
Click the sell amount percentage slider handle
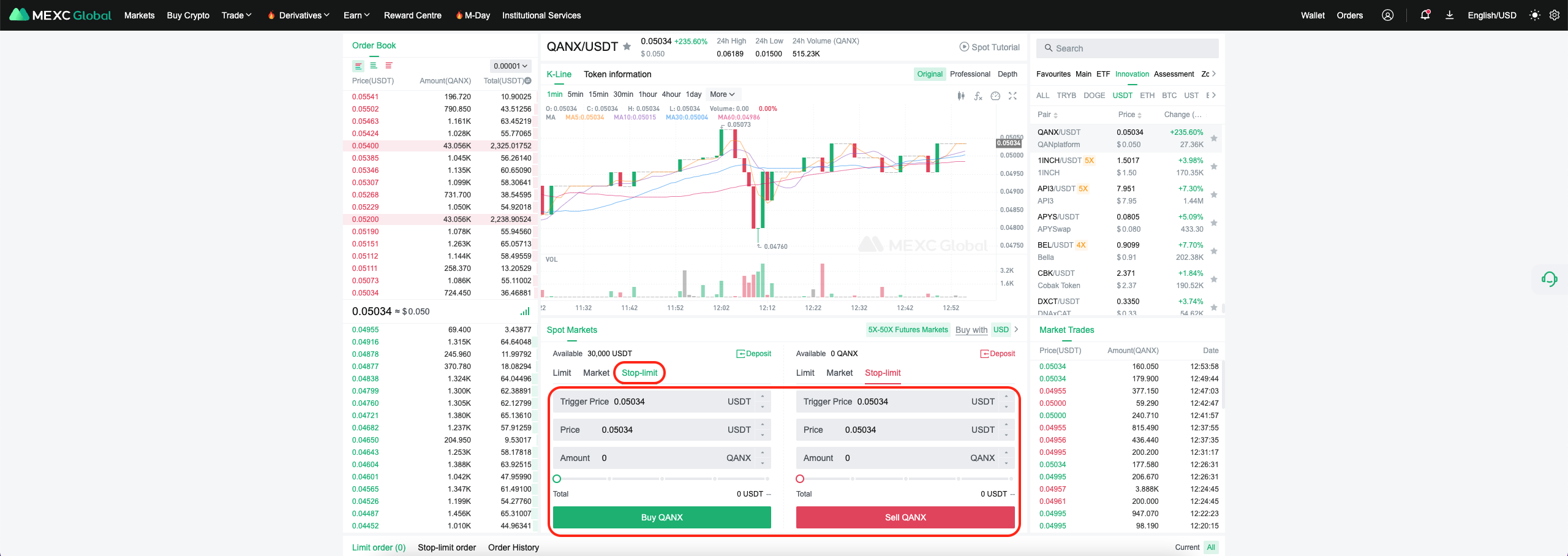pos(800,479)
